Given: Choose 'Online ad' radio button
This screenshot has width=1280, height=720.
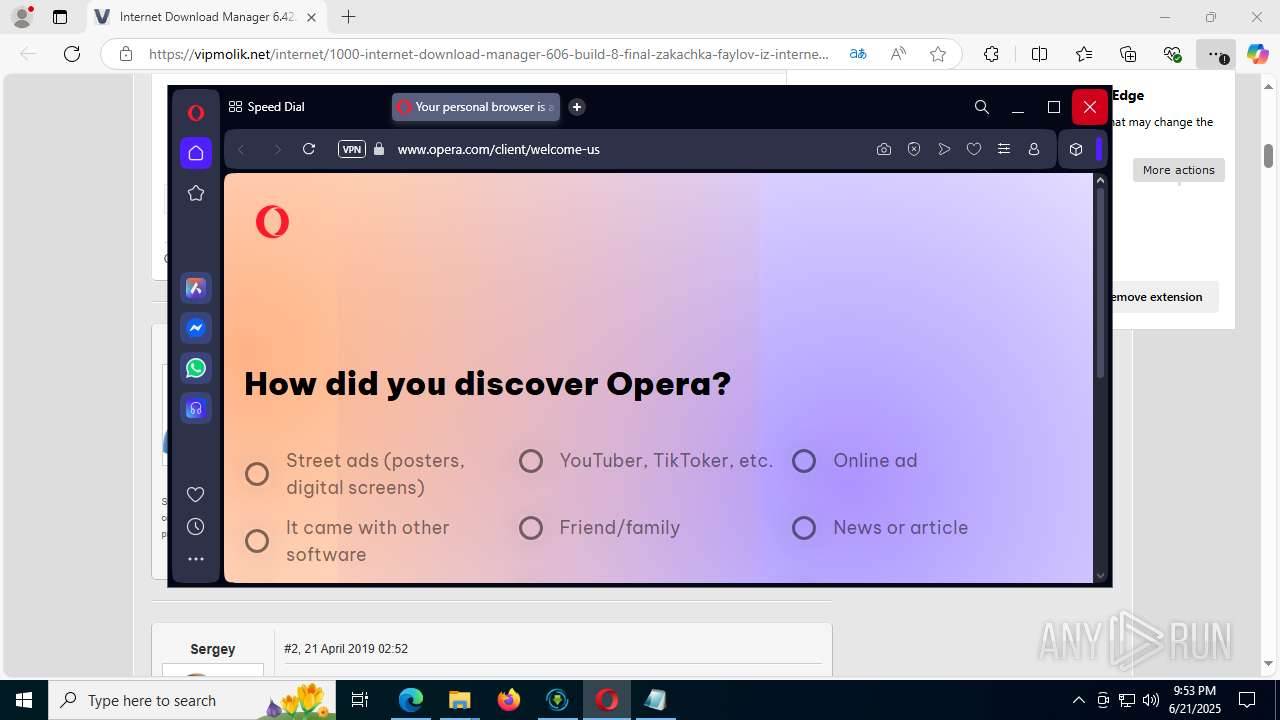Looking at the screenshot, I should pyautogui.click(x=804, y=461).
